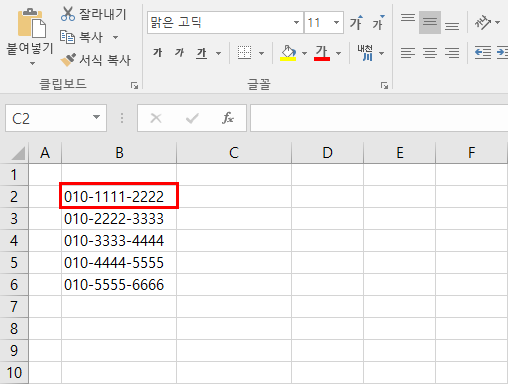
Task: Select cell containing 010-5555-6666
Action: click(119, 284)
